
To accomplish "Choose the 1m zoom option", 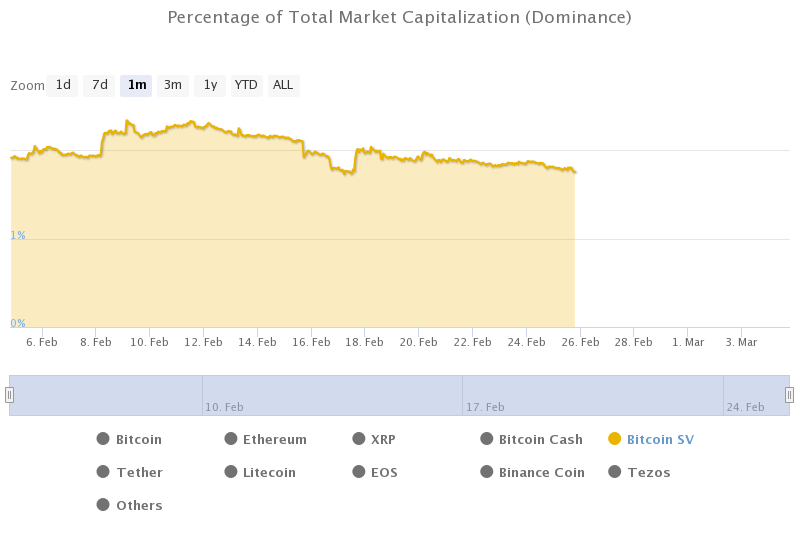I will pyautogui.click(x=137, y=85).
